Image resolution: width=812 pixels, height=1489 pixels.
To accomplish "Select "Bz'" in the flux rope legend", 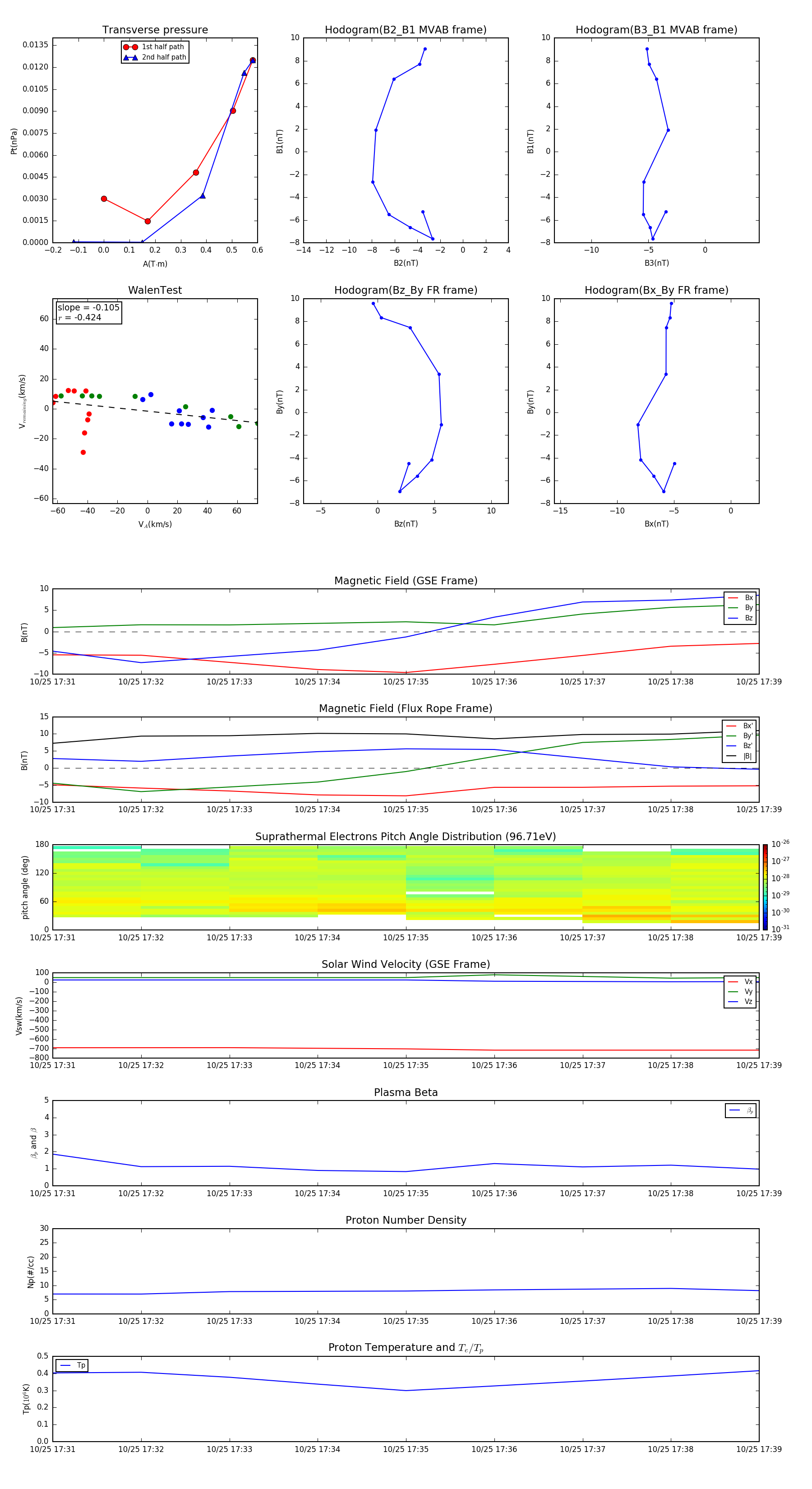I will pos(740,746).
